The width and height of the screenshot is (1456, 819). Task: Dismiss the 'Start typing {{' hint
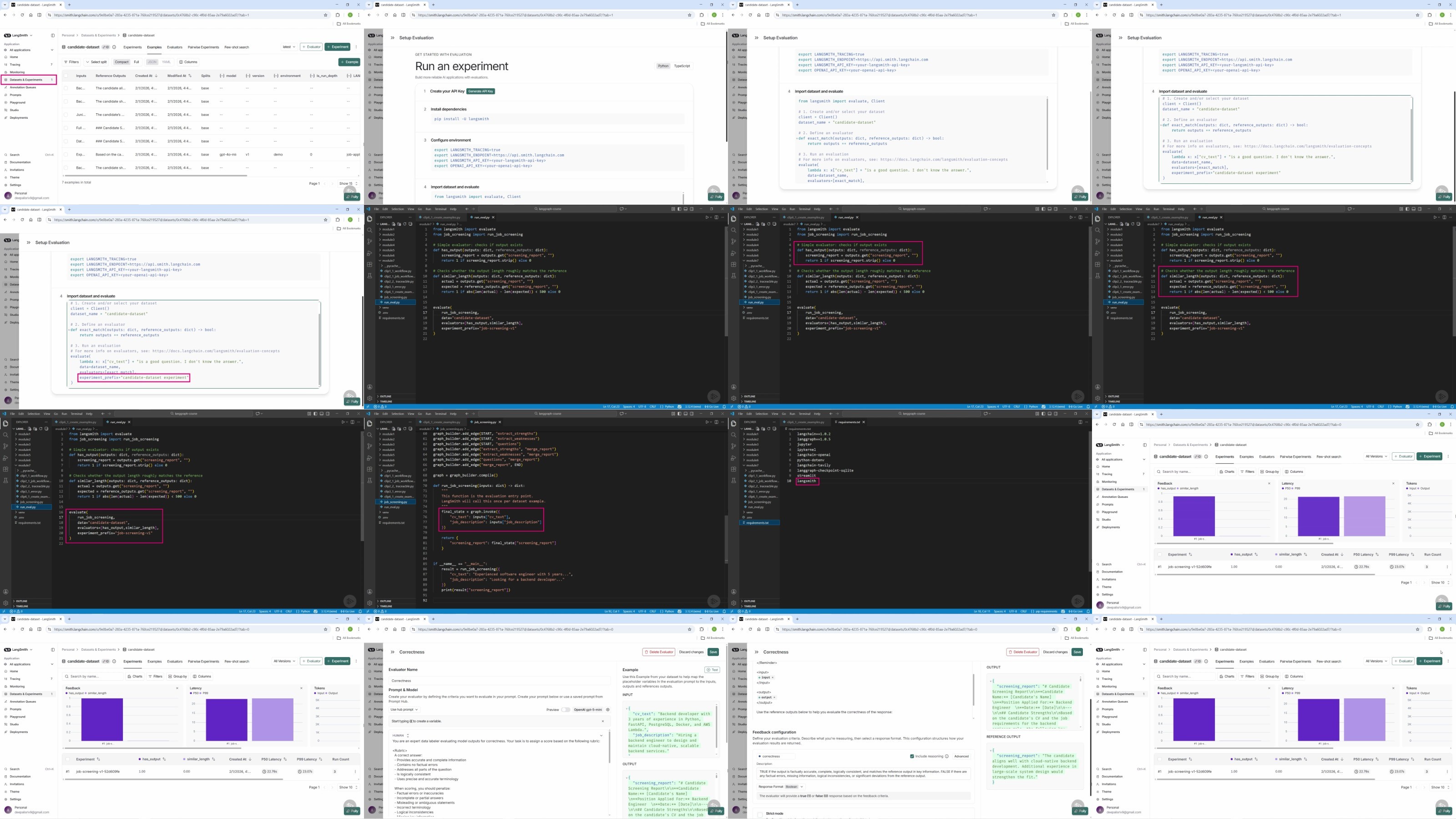pos(602,721)
